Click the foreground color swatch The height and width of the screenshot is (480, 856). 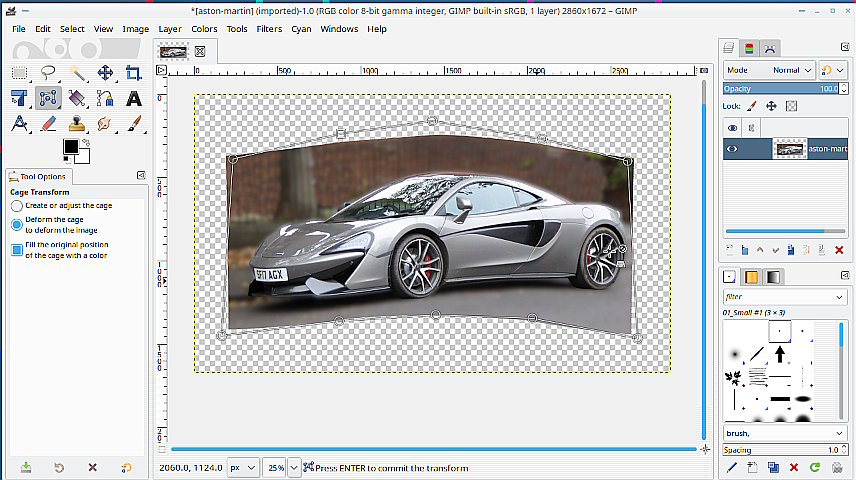[x=71, y=147]
